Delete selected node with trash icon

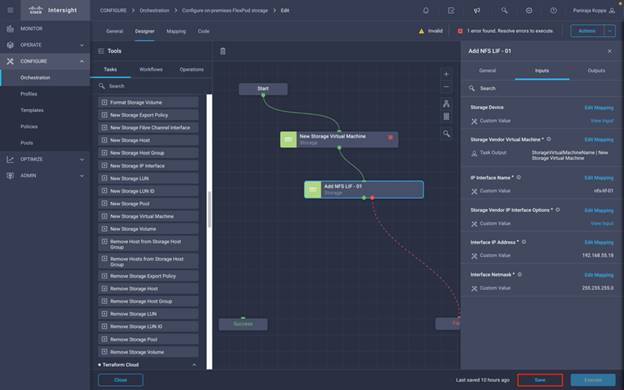pos(223,51)
